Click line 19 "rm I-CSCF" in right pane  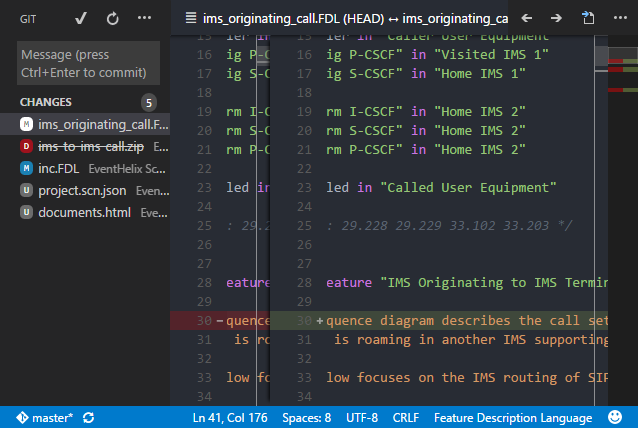(x=364, y=111)
